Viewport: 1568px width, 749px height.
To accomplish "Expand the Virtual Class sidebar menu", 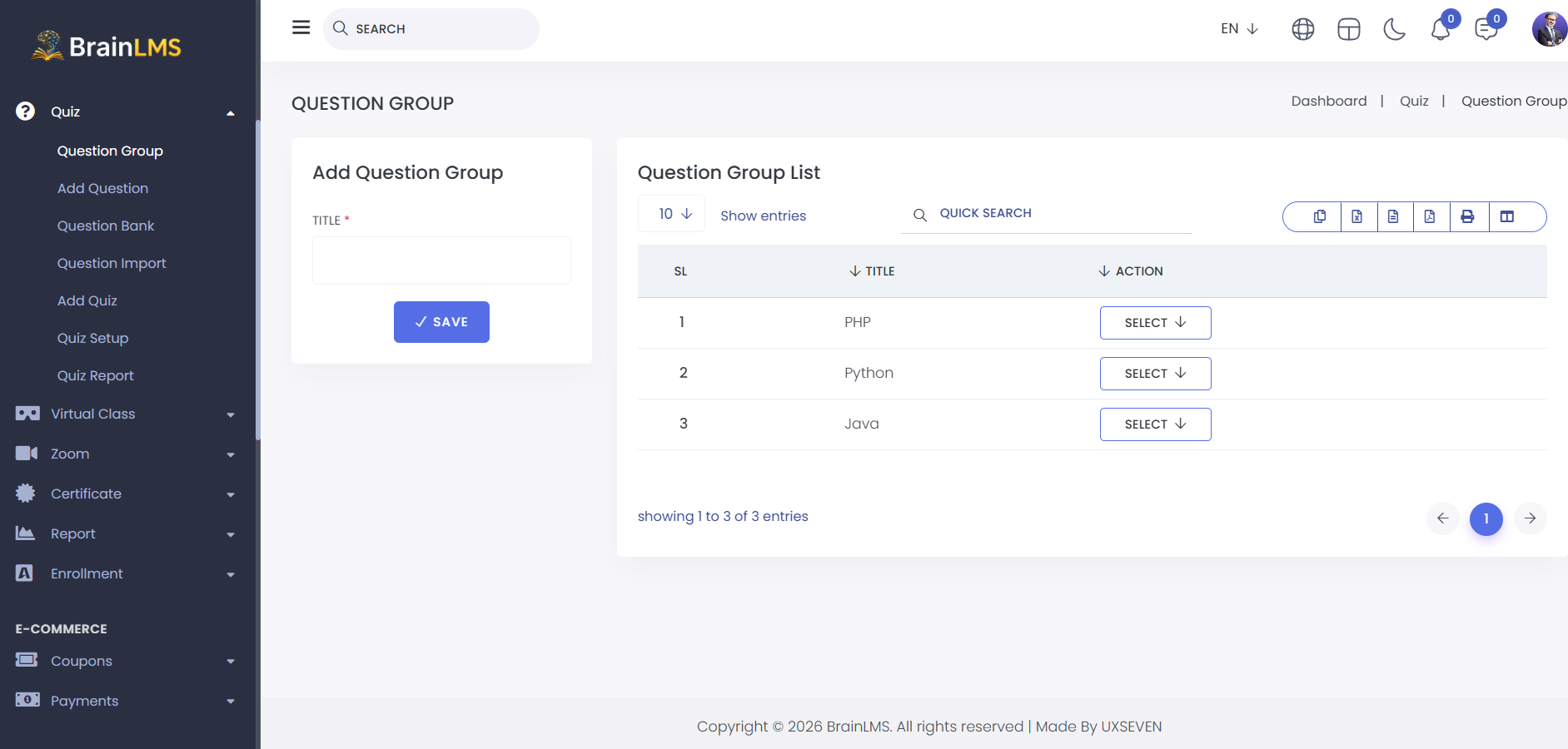I will [x=125, y=414].
